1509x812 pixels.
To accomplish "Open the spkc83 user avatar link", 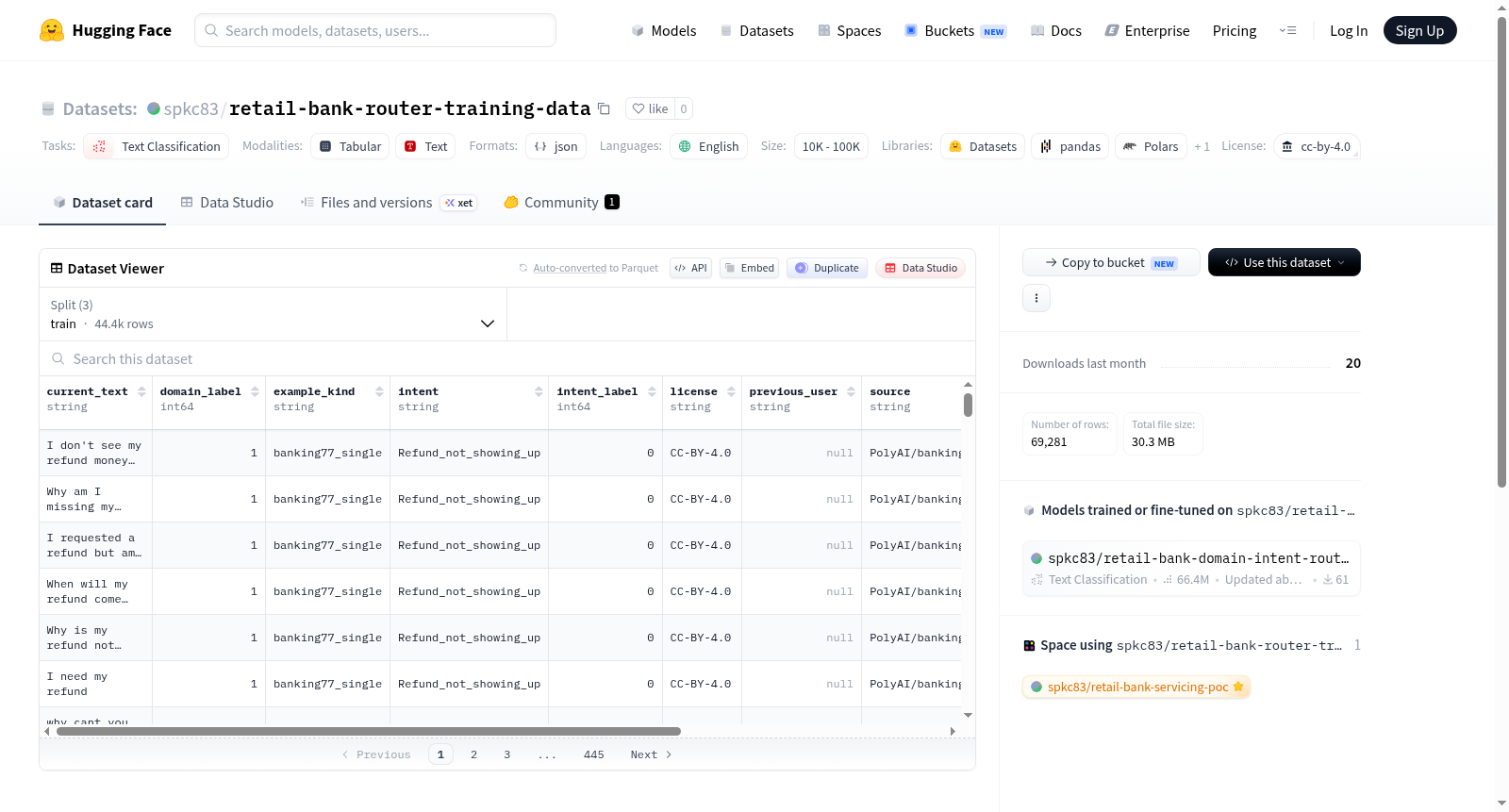I will [154, 108].
